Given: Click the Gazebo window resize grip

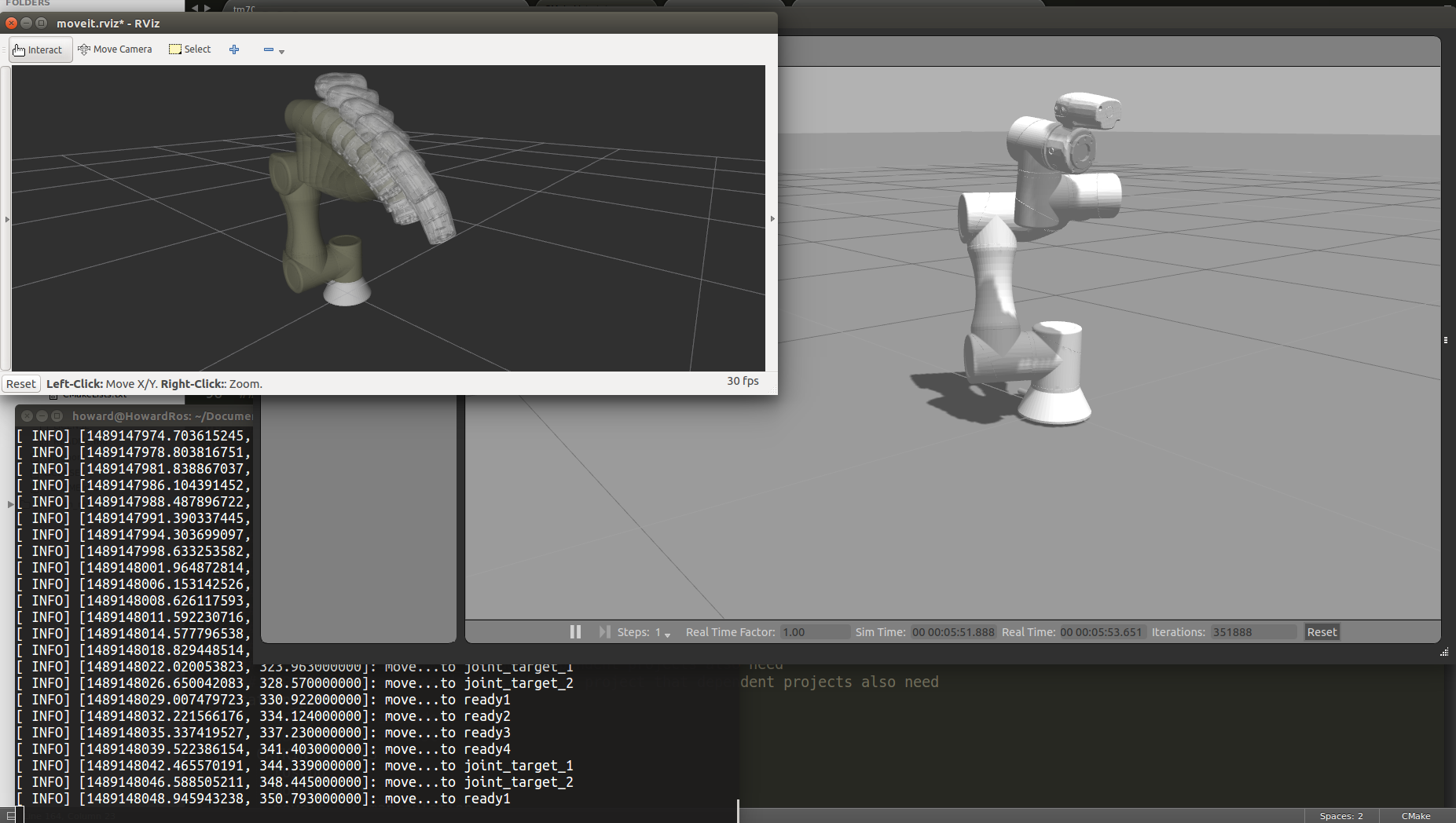Looking at the screenshot, I should click(1444, 653).
